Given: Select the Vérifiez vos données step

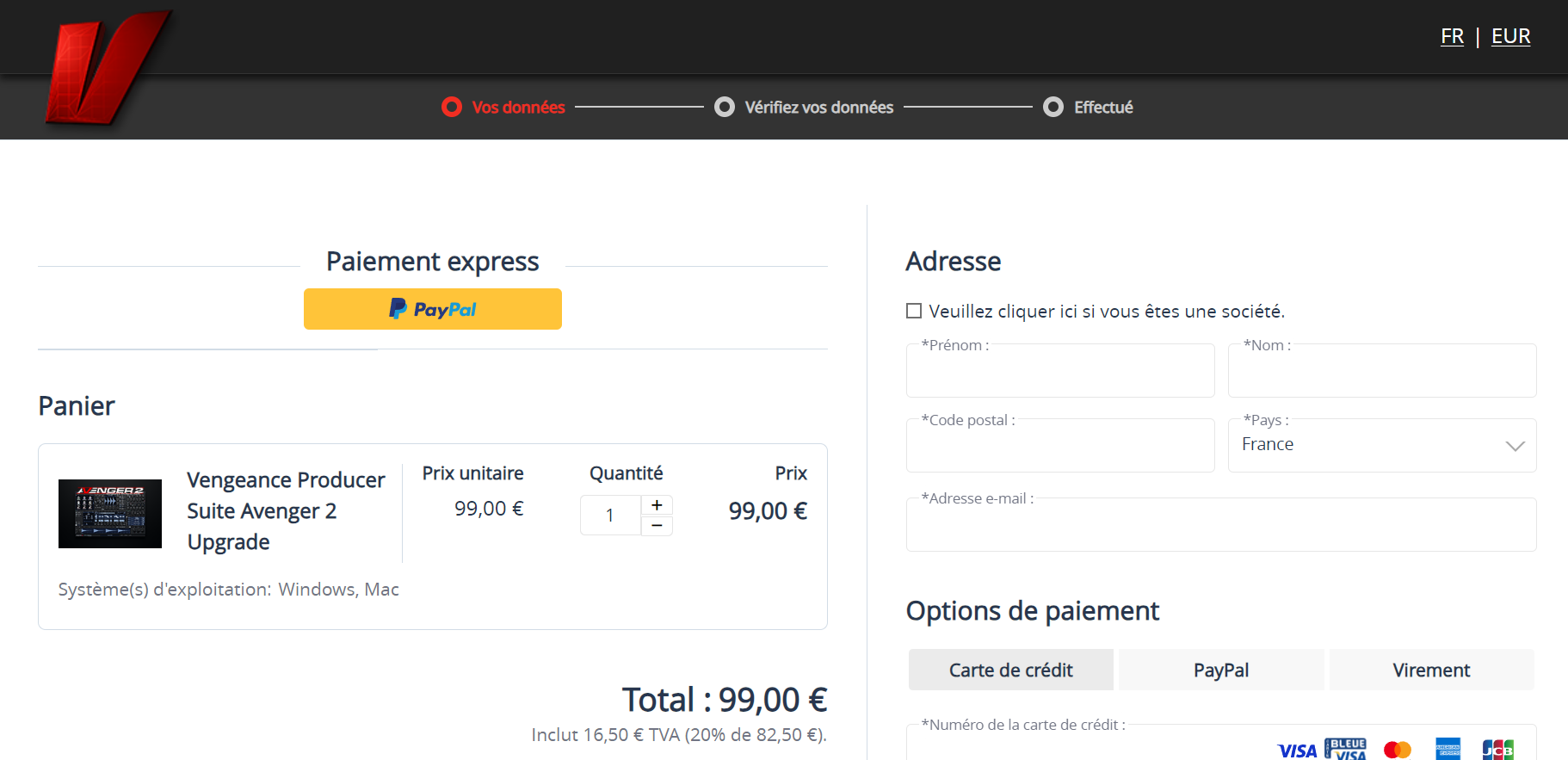Looking at the screenshot, I should tap(804, 107).
